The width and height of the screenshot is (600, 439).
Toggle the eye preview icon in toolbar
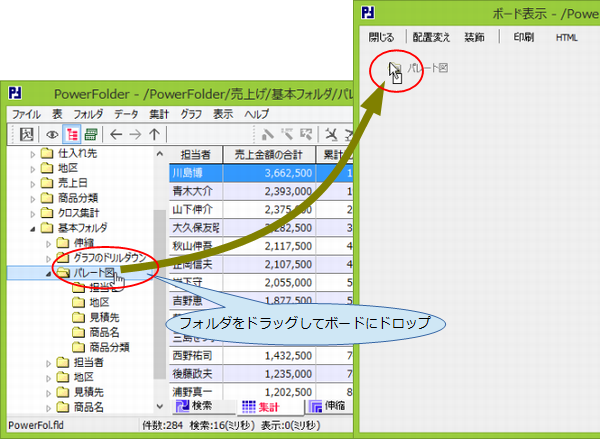[x=52, y=134]
